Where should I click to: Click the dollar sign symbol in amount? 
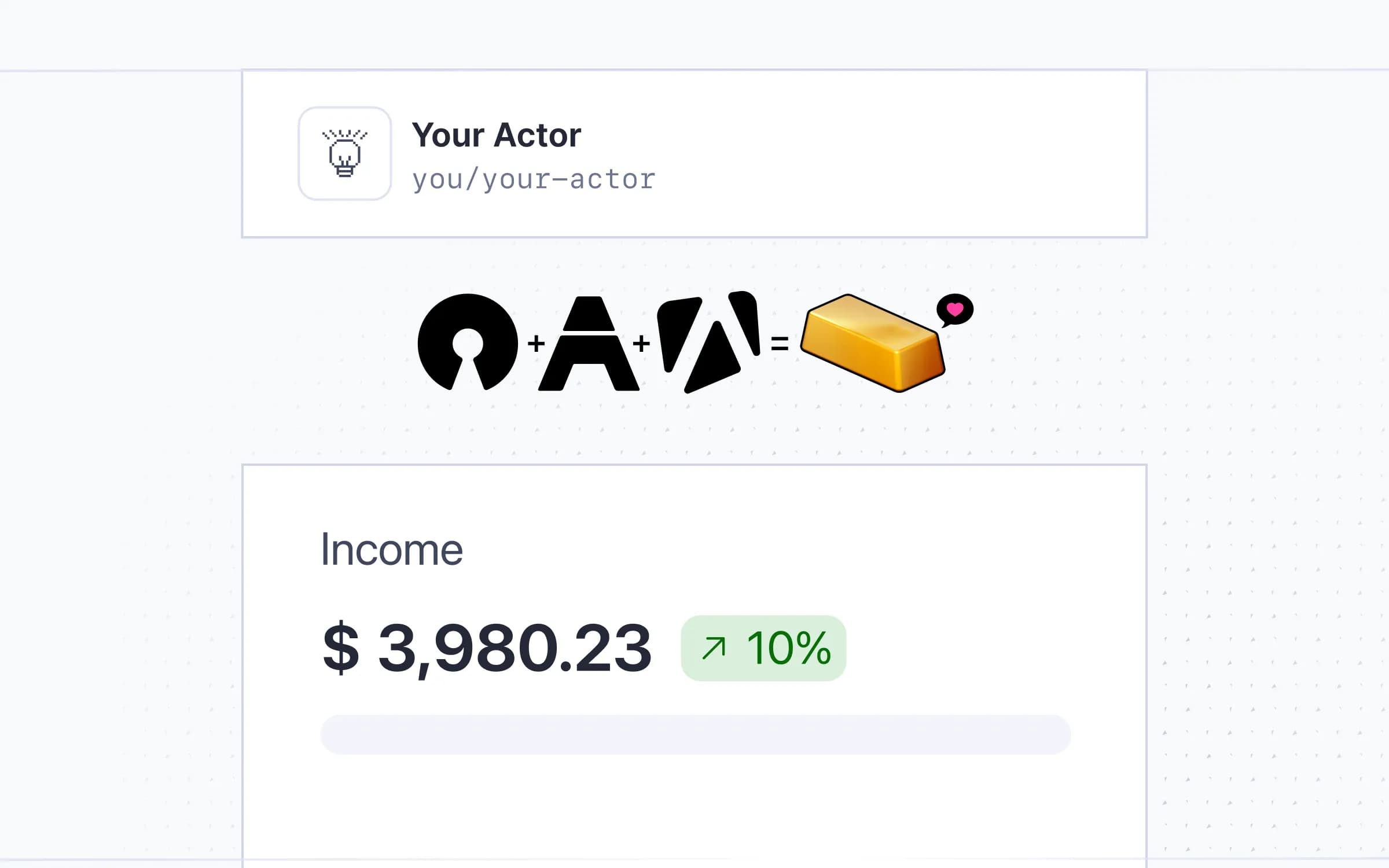pyautogui.click(x=341, y=648)
